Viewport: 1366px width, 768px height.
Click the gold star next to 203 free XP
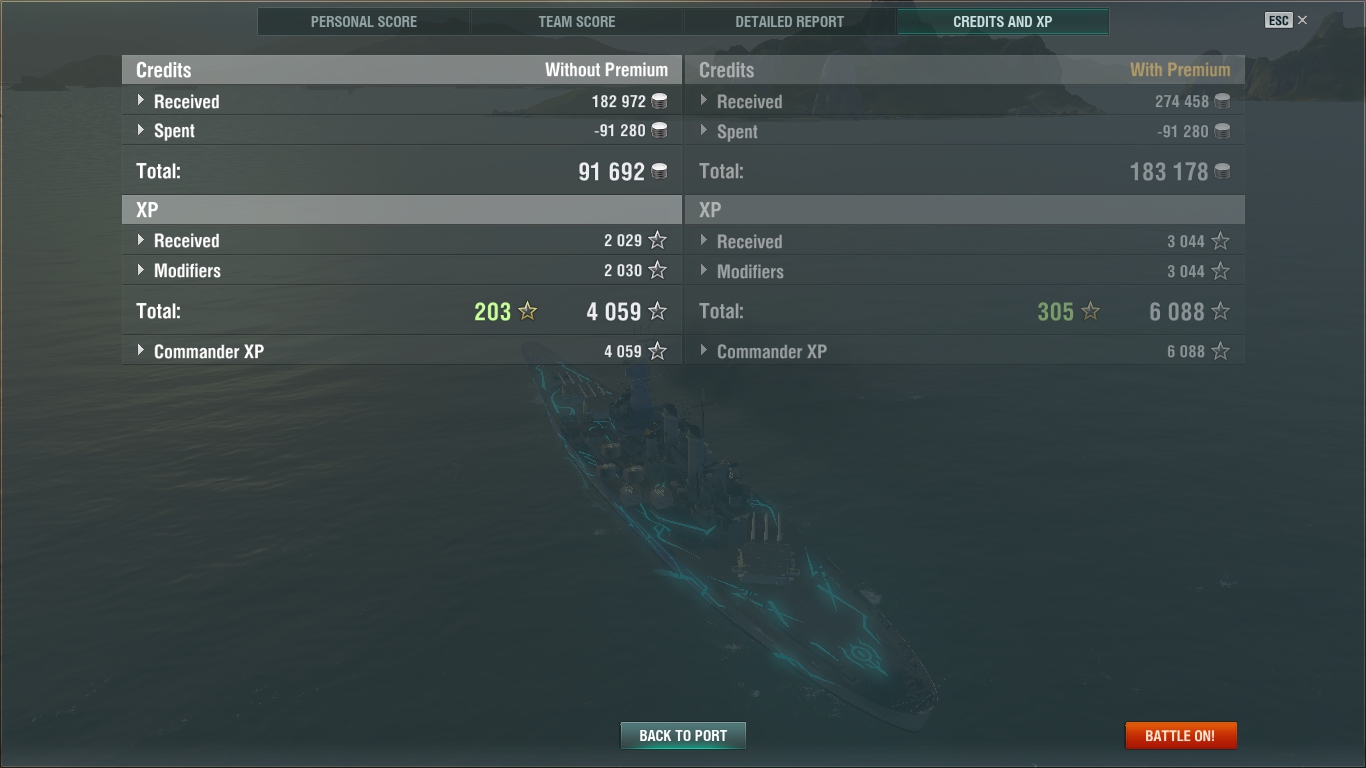528,311
